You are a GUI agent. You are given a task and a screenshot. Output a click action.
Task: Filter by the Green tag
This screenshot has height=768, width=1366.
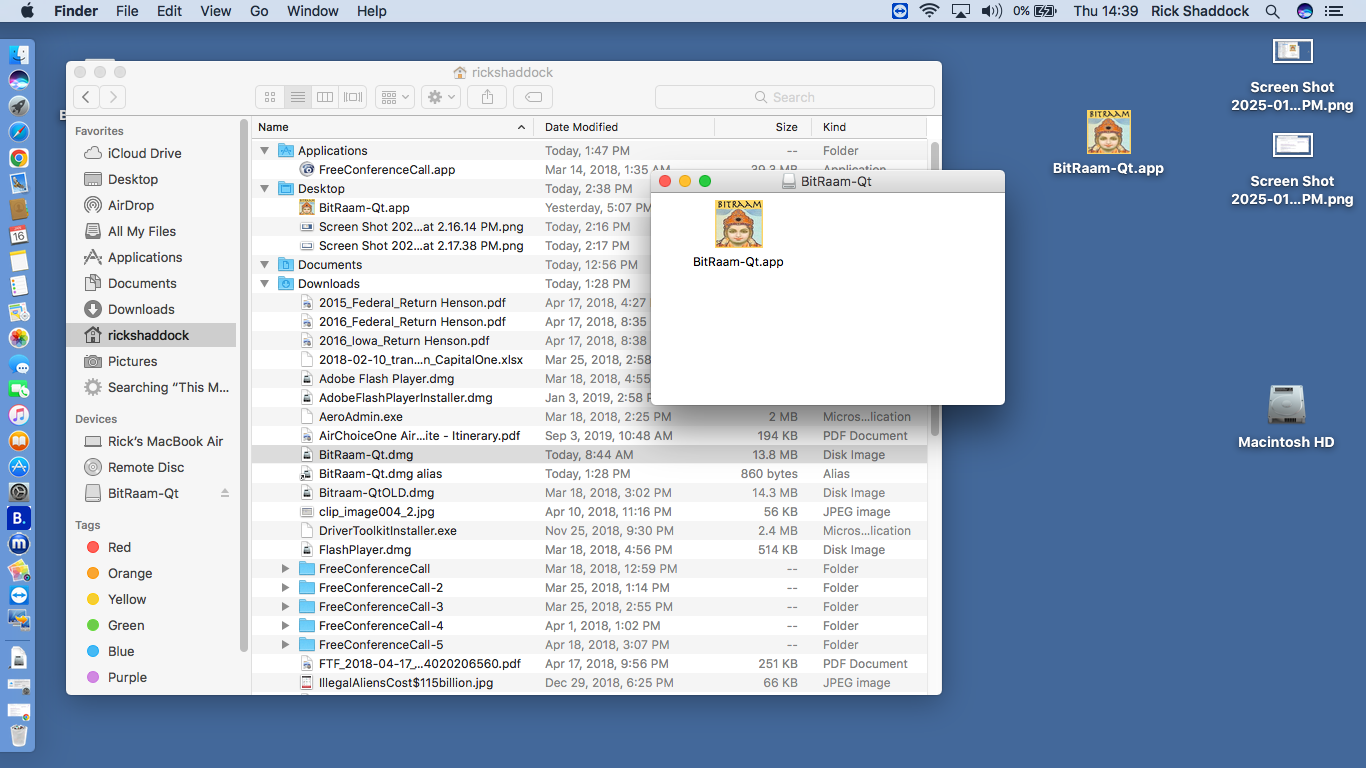(x=126, y=625)
